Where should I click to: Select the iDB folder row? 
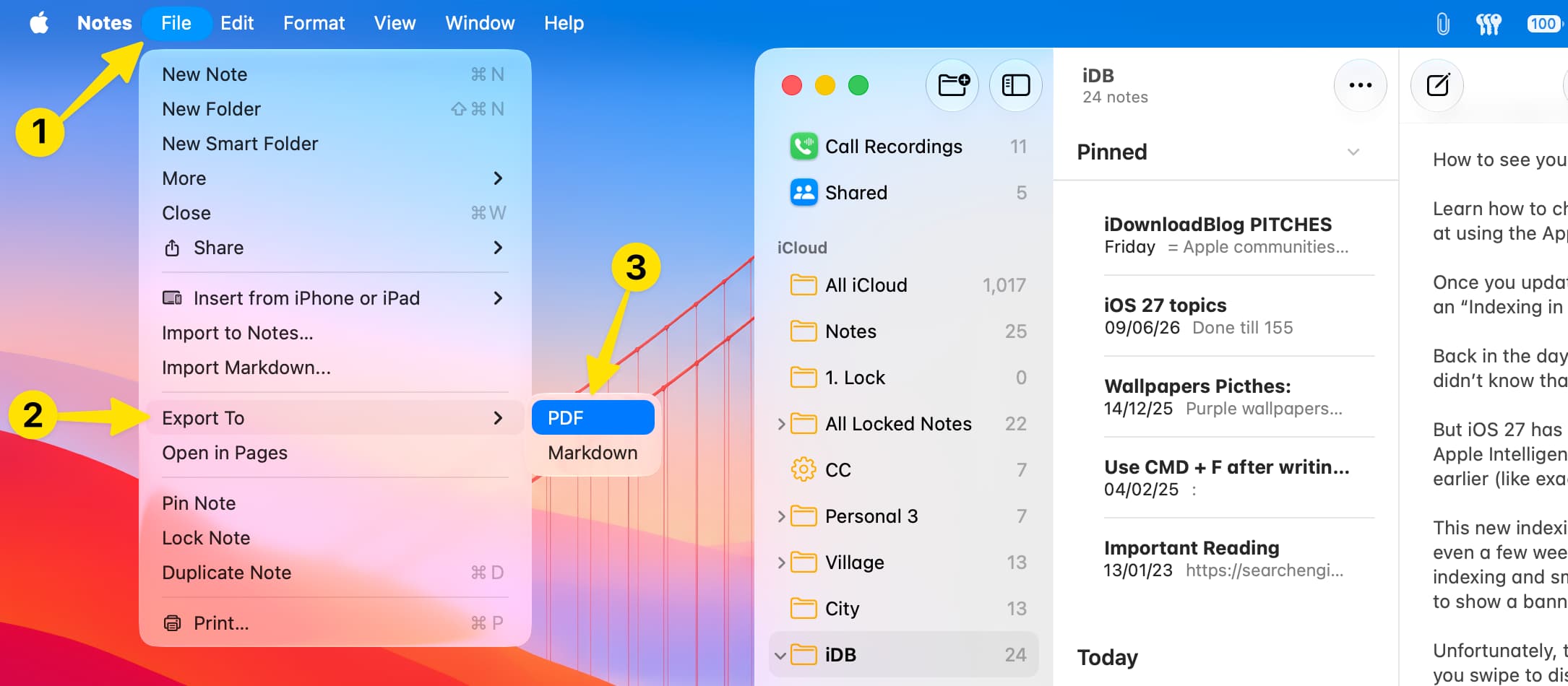coord(903,655)
